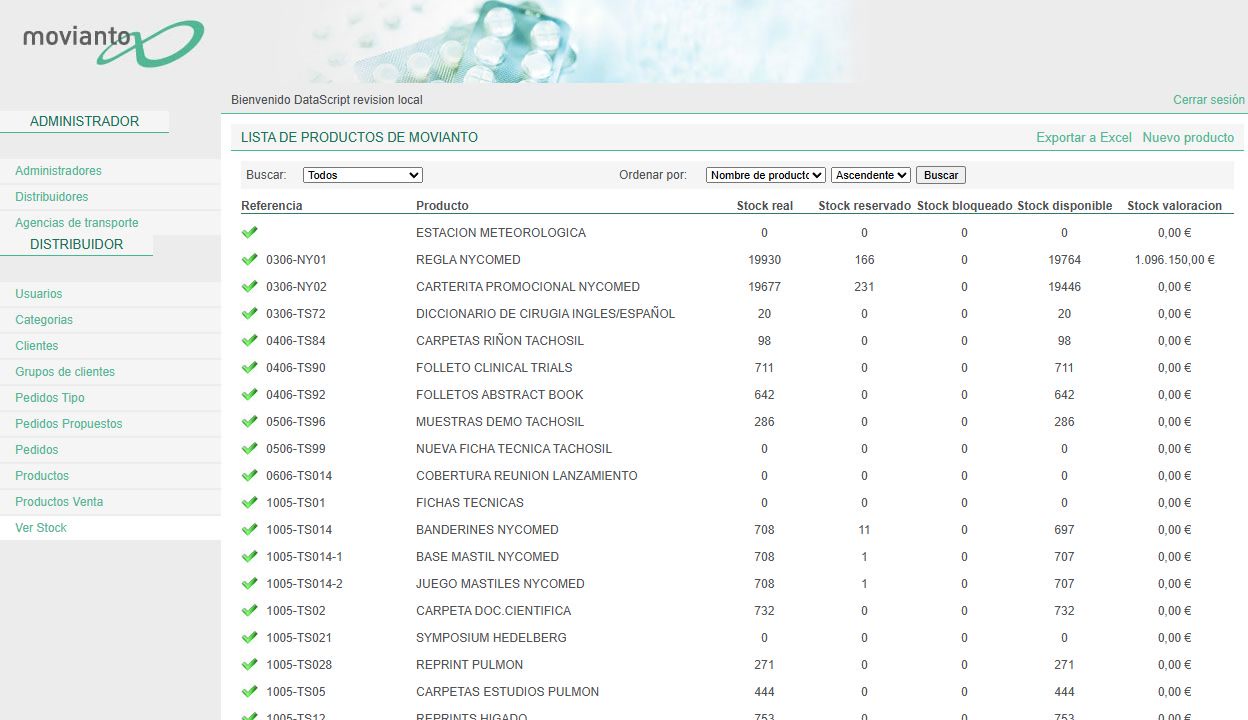Click Cerrar sesión link
The image size is (1248, 720).
pyautogui.click(x=1209, y=100)
